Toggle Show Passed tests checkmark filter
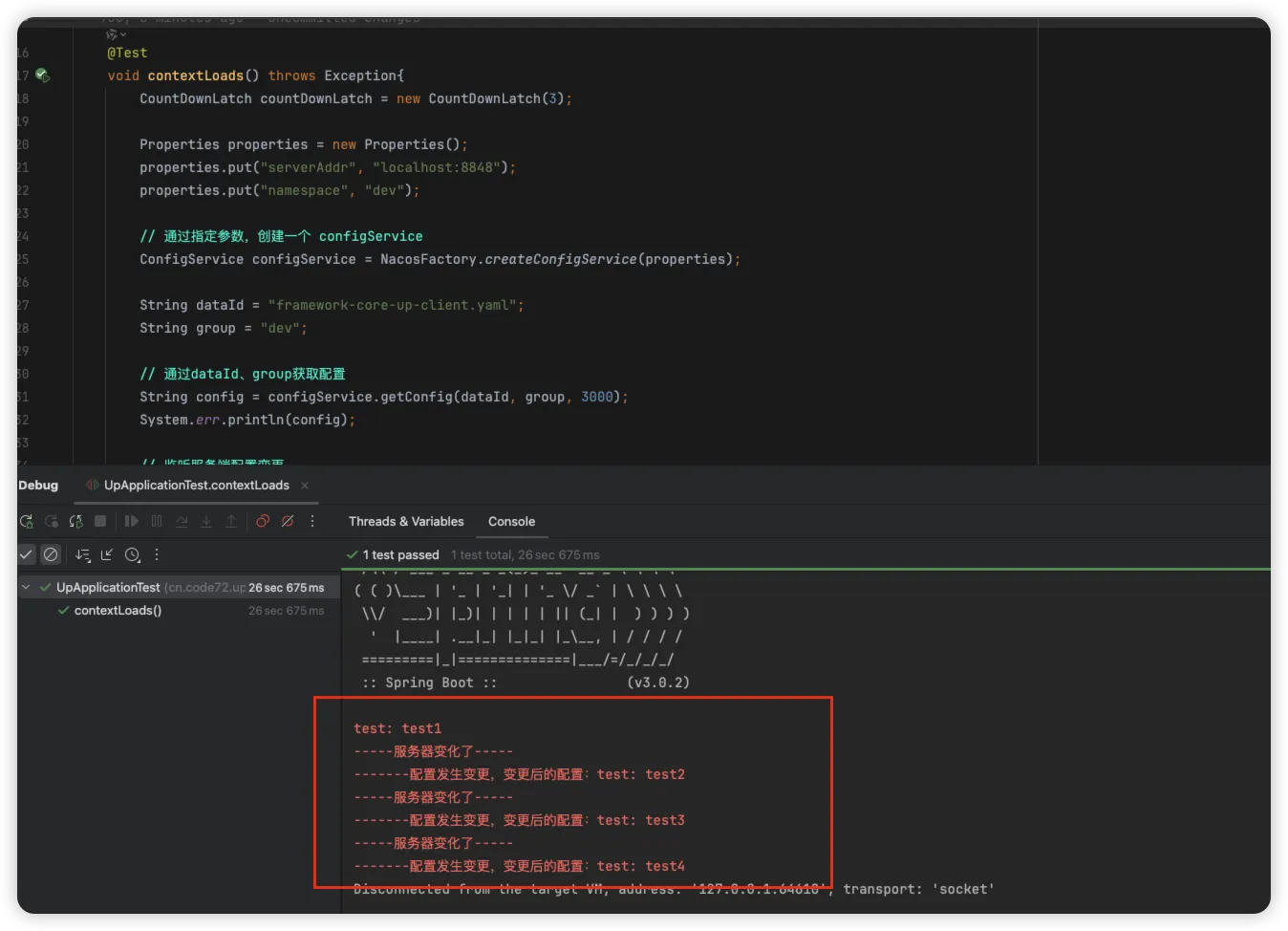 27,554
